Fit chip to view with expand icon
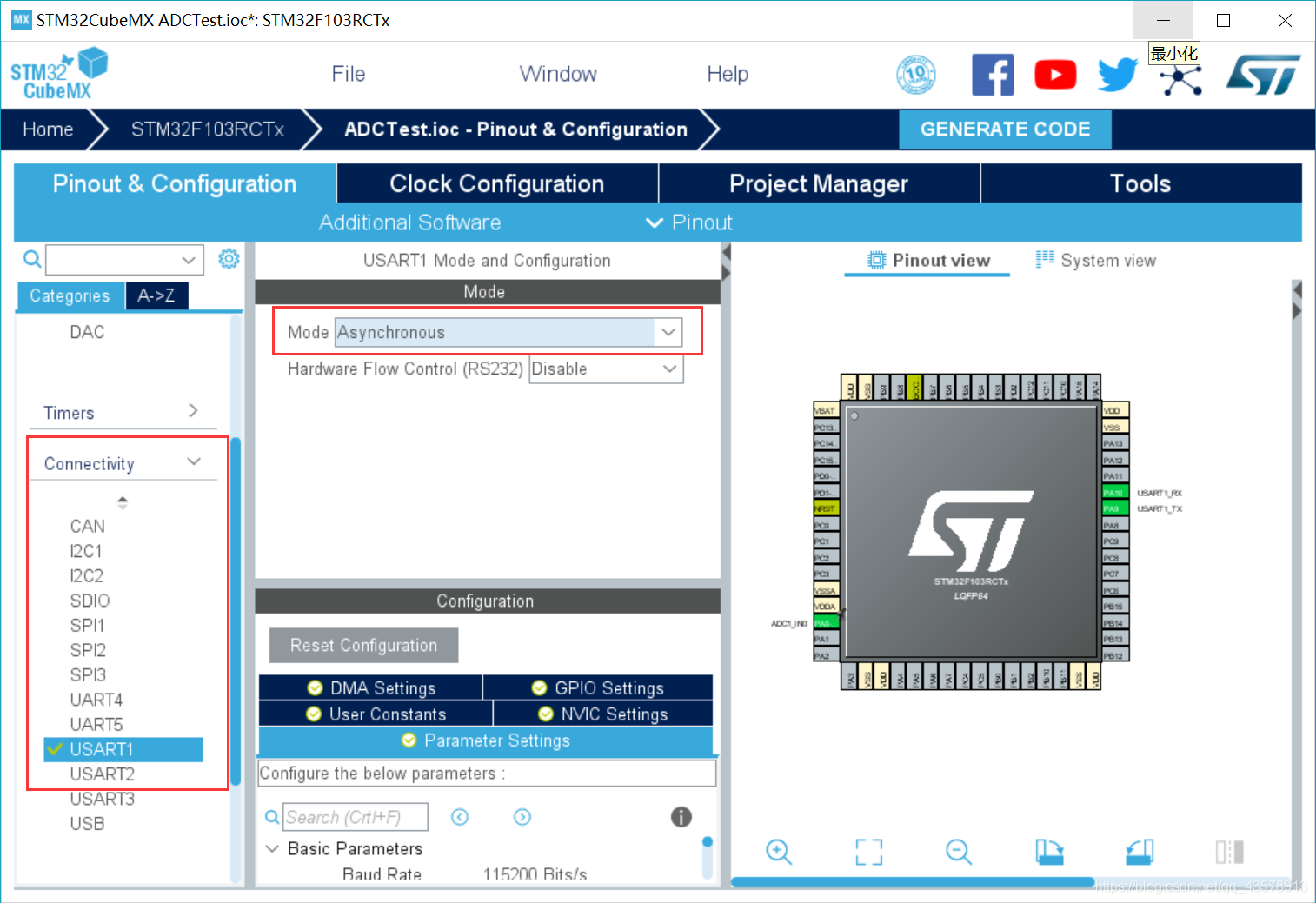The width and height of the screenshot is (1316, 903). tap(868, 852)
